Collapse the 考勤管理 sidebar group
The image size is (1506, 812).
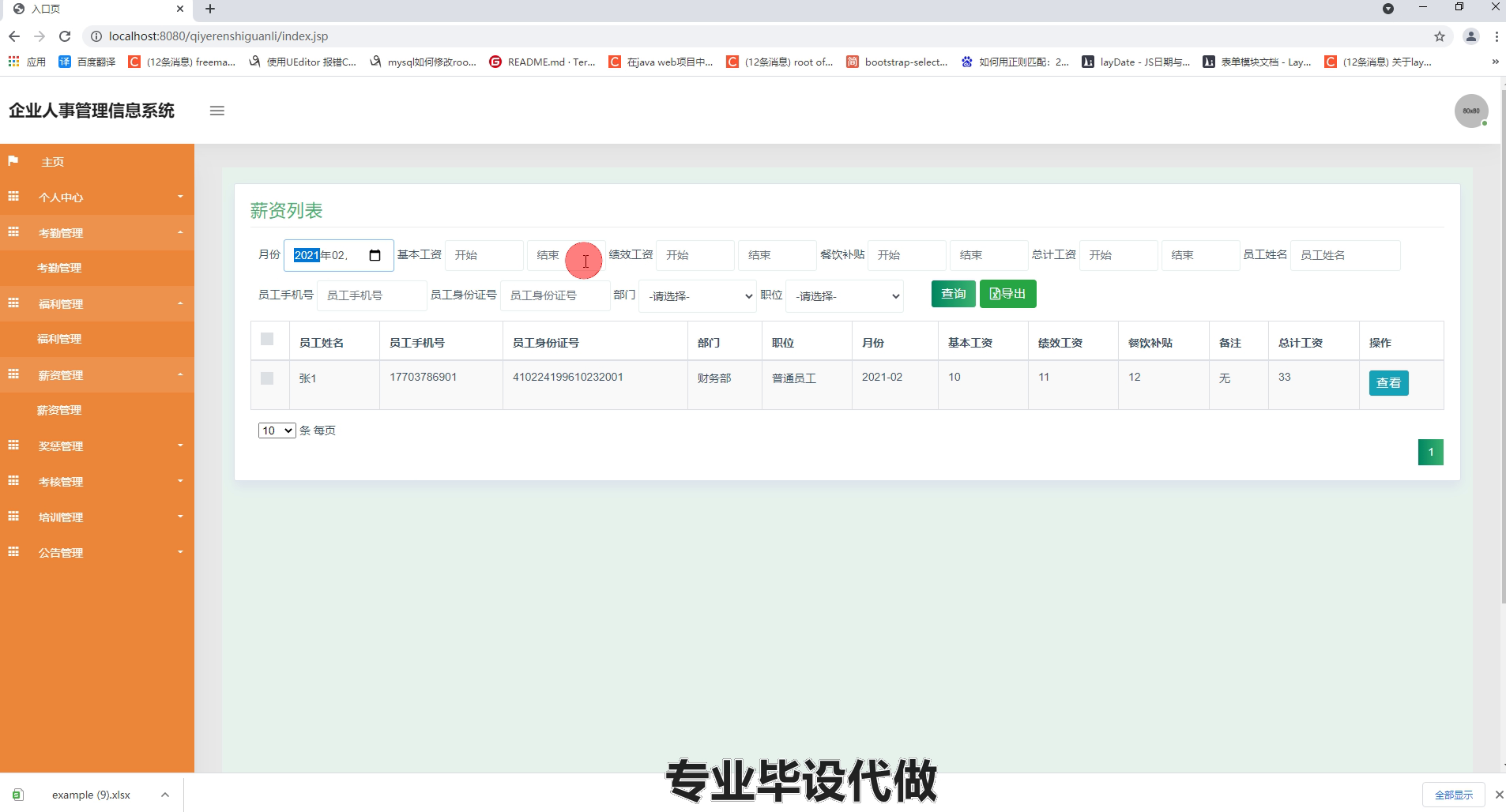97,232
